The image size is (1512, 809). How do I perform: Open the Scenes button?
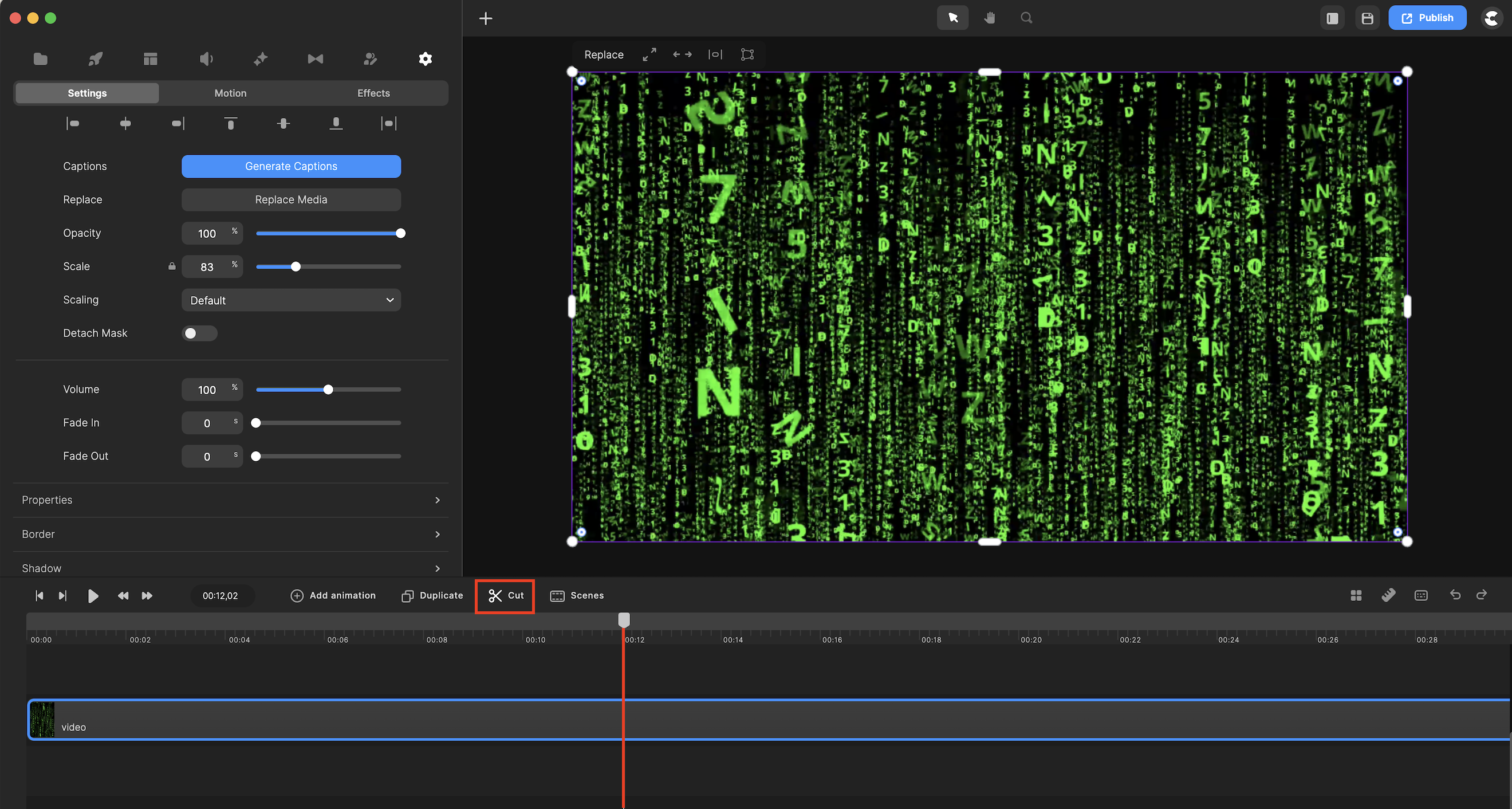(x=577, y=595)
